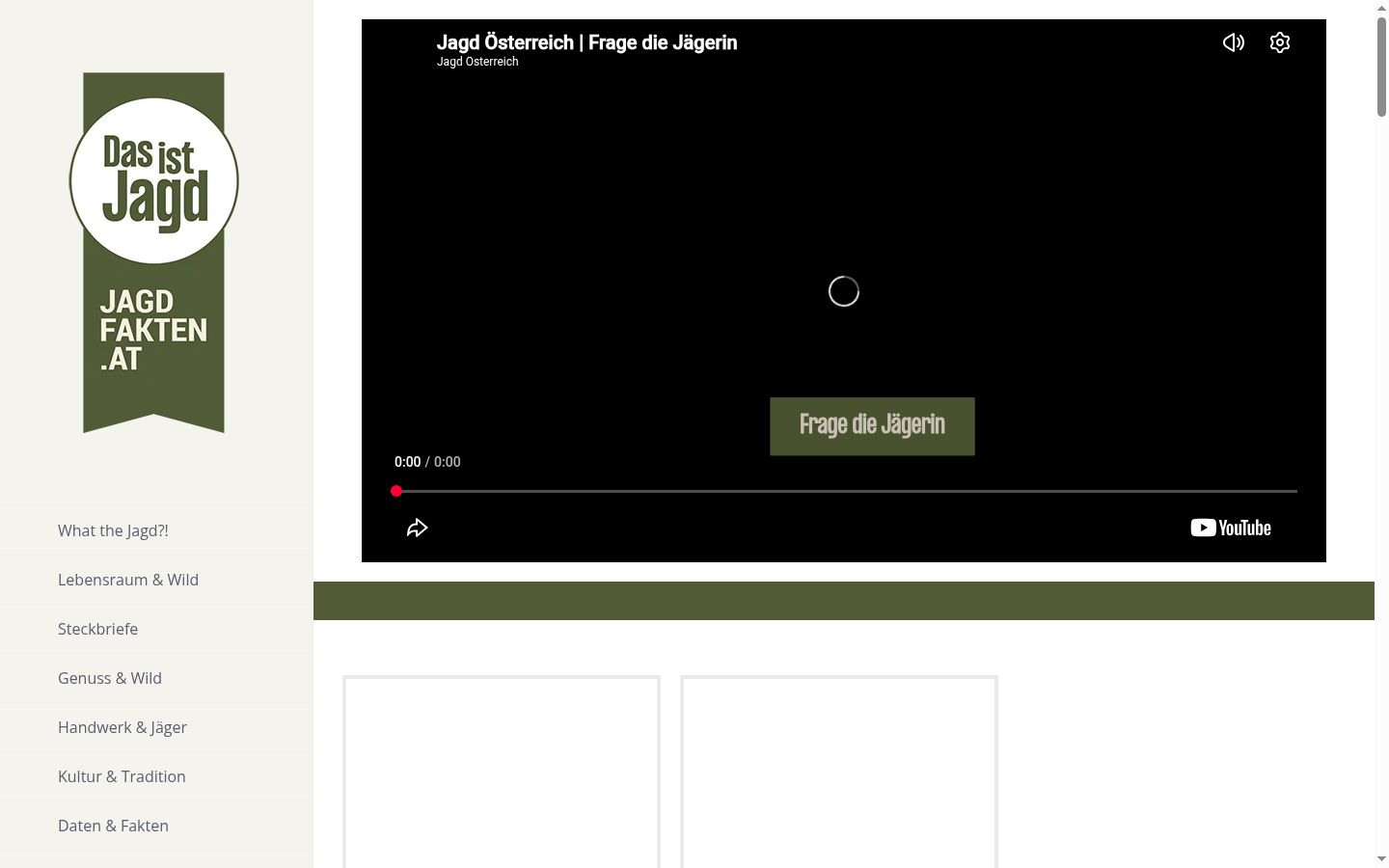Open the What the Jagd?! menu item
Viewport: 1389px width, 868px height.
click(113, 530)
